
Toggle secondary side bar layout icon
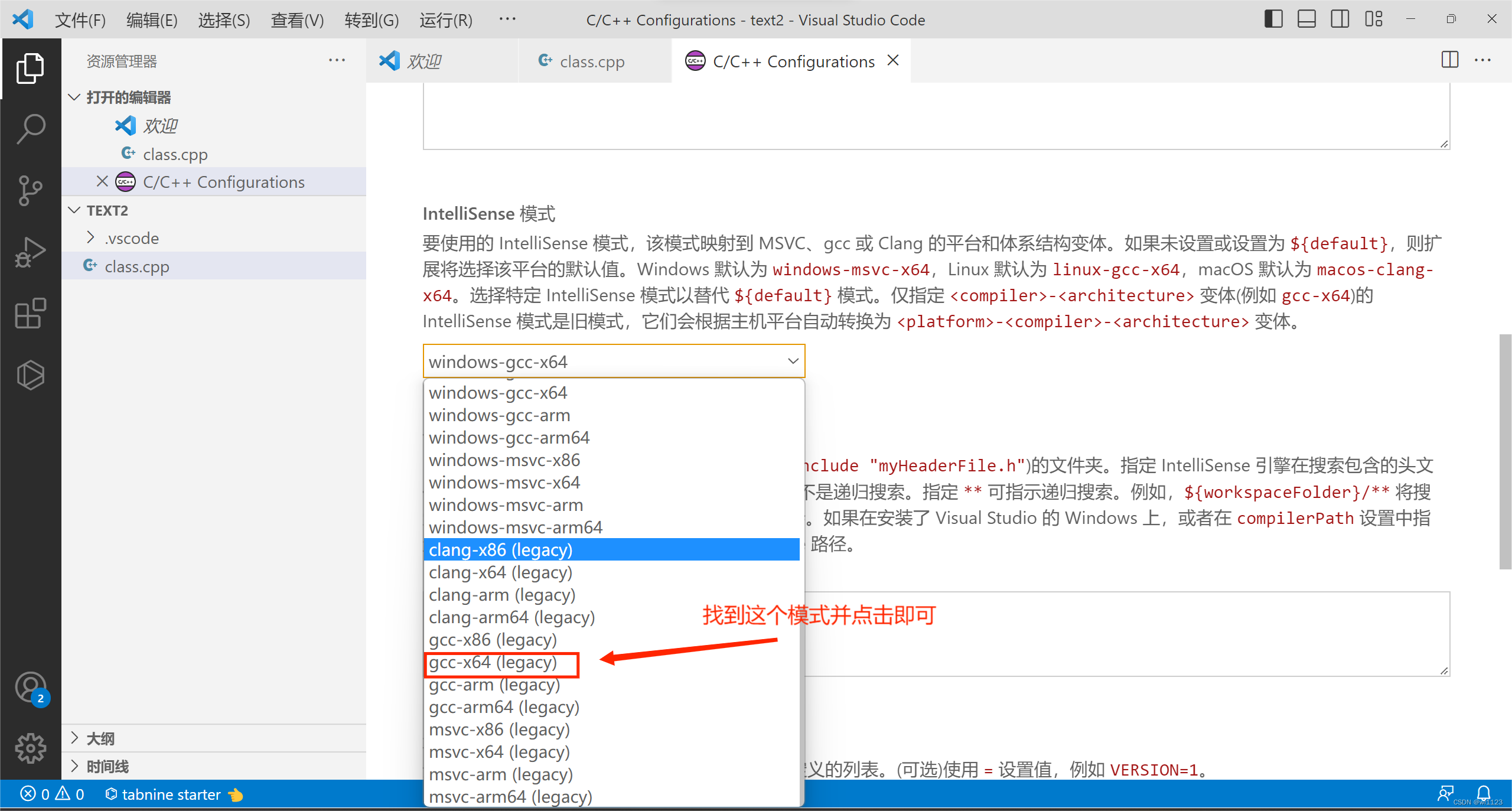point(1340,19)
